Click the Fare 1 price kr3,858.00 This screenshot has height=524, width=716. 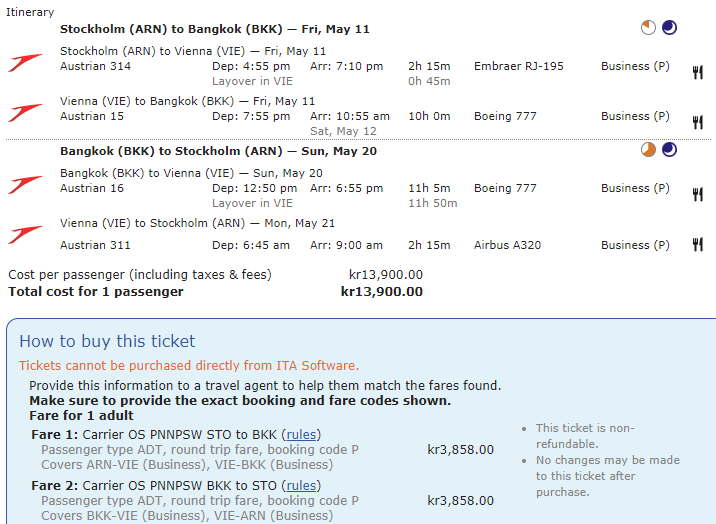click(460, 449)
